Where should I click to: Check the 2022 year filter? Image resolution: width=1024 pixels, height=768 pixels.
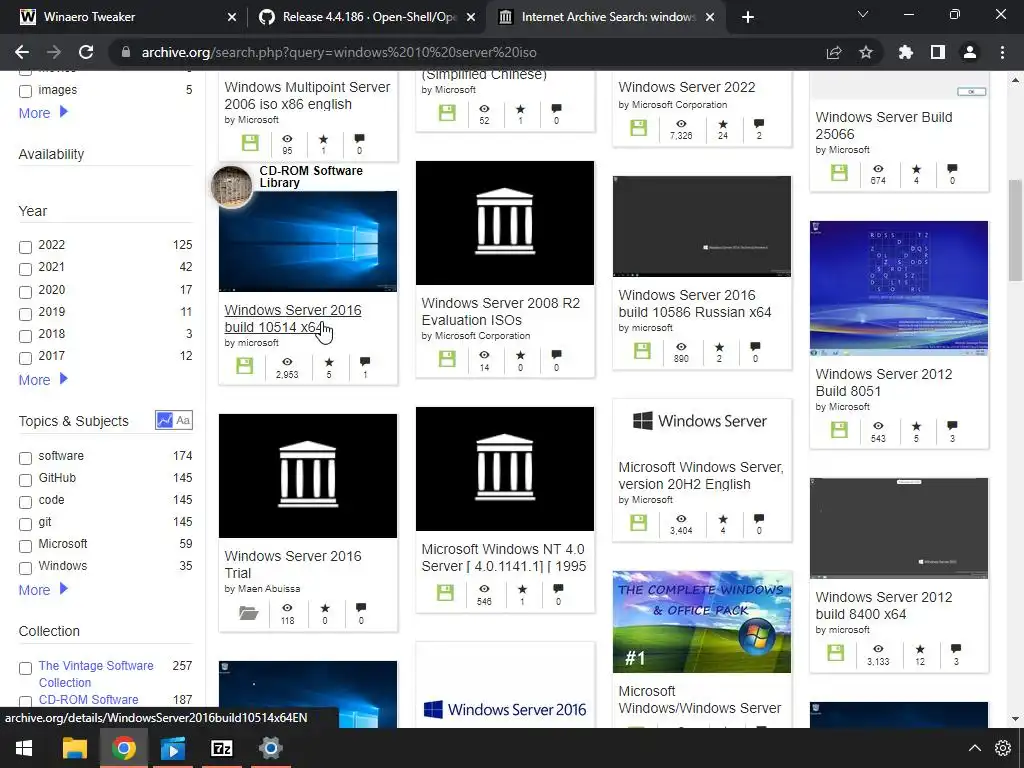[x=25, y=247]
